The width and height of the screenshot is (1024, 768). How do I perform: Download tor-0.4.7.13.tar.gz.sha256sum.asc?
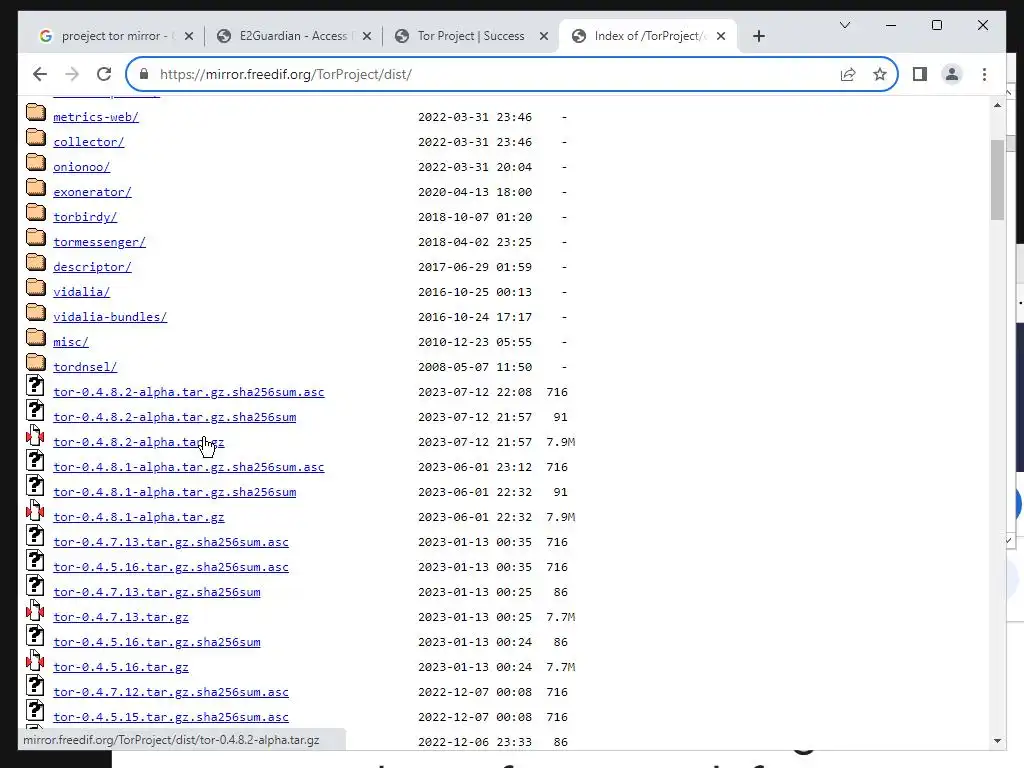pos(170,542)
